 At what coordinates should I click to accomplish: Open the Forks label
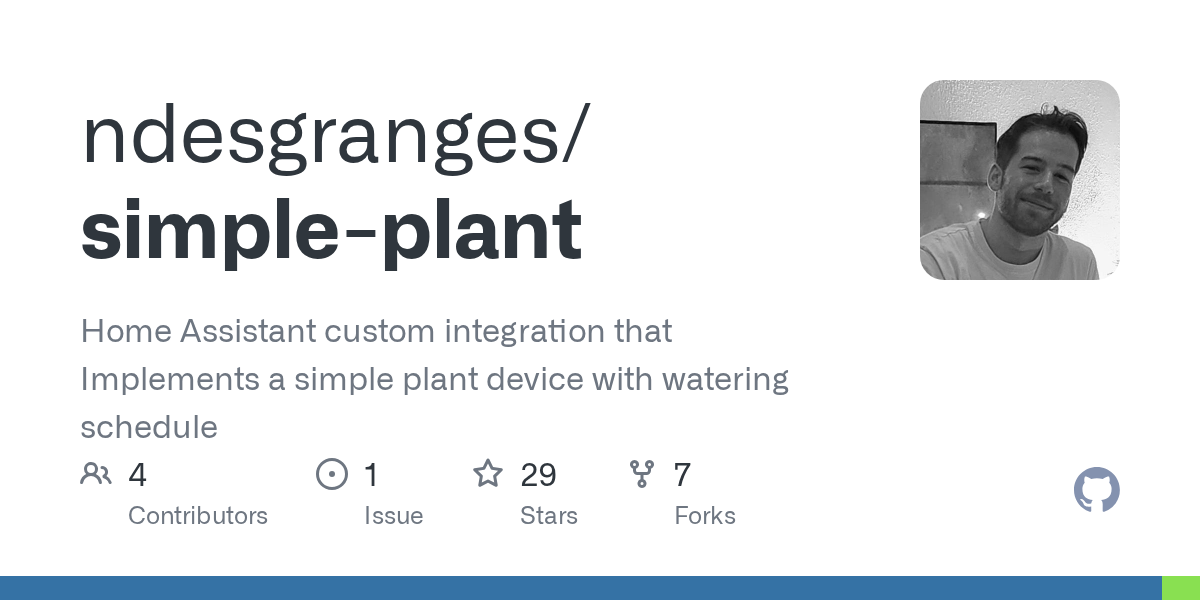coord(705,516)
